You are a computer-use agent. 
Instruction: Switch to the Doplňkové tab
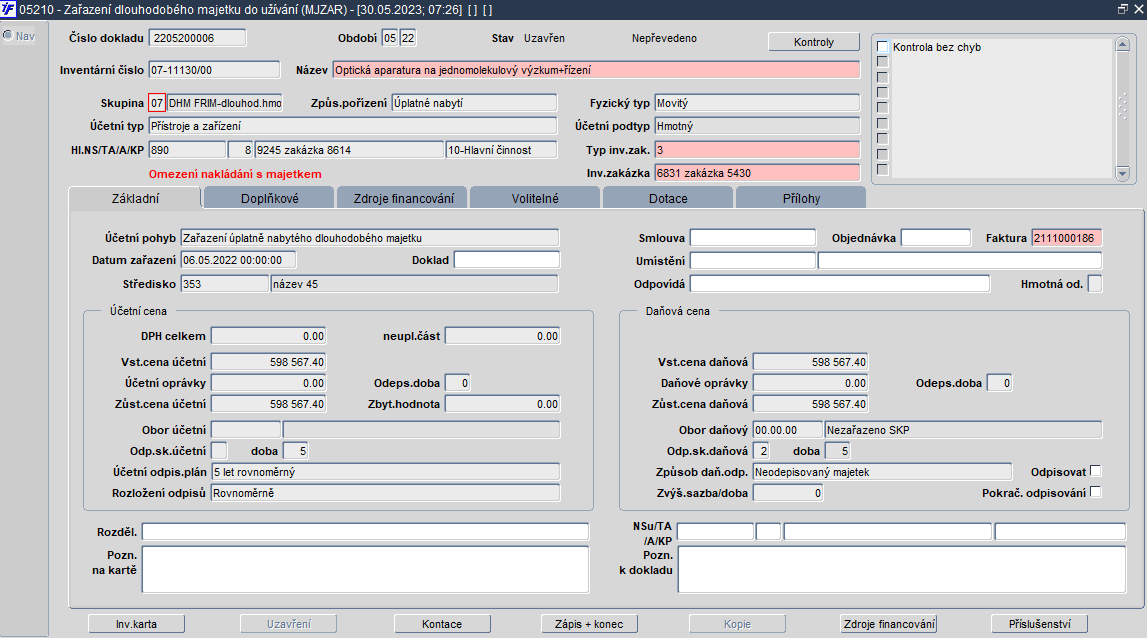269,198
